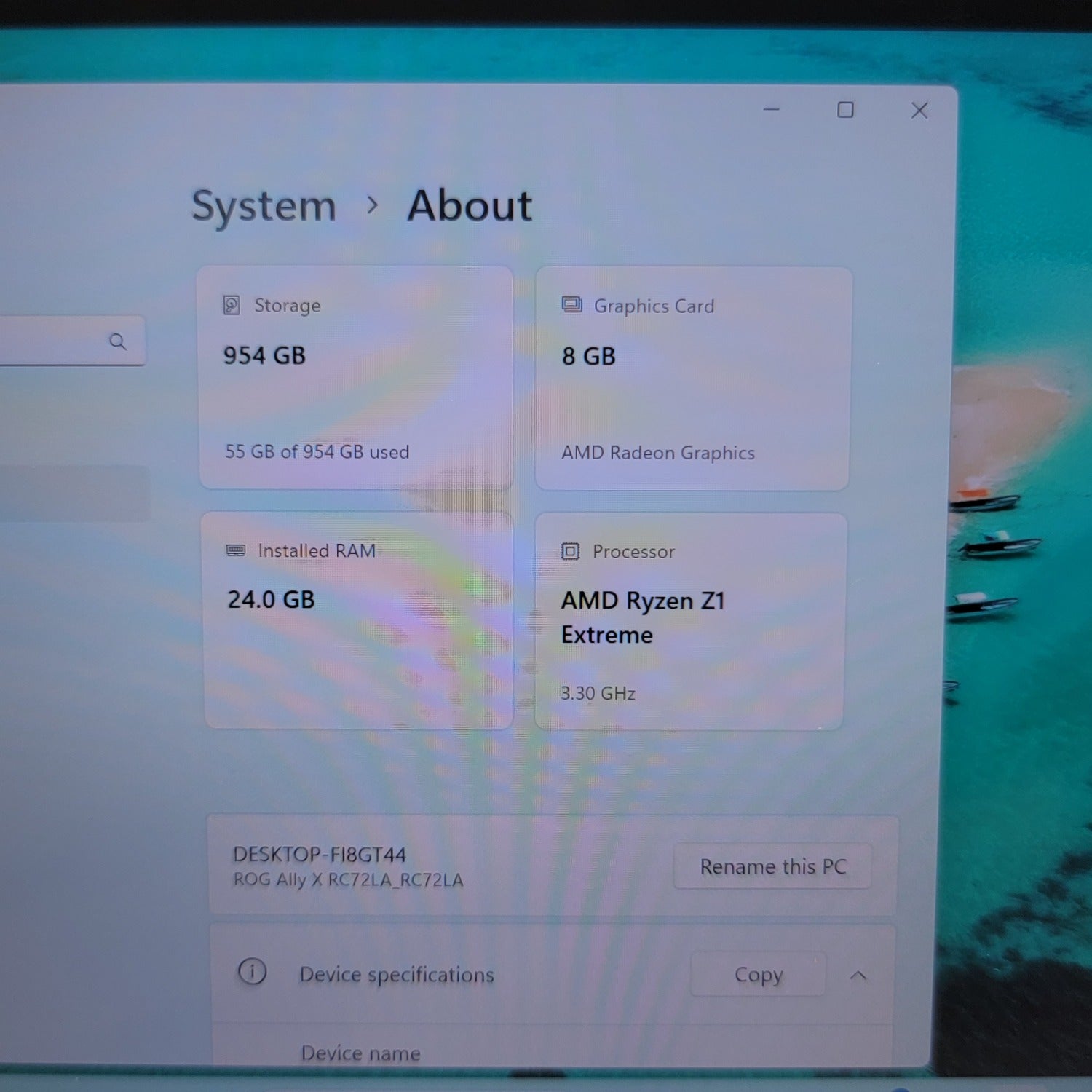Click the 3.30 GHz processor speed
The height and width of the screenshot is (1092, 1092).
click(598, 693)
